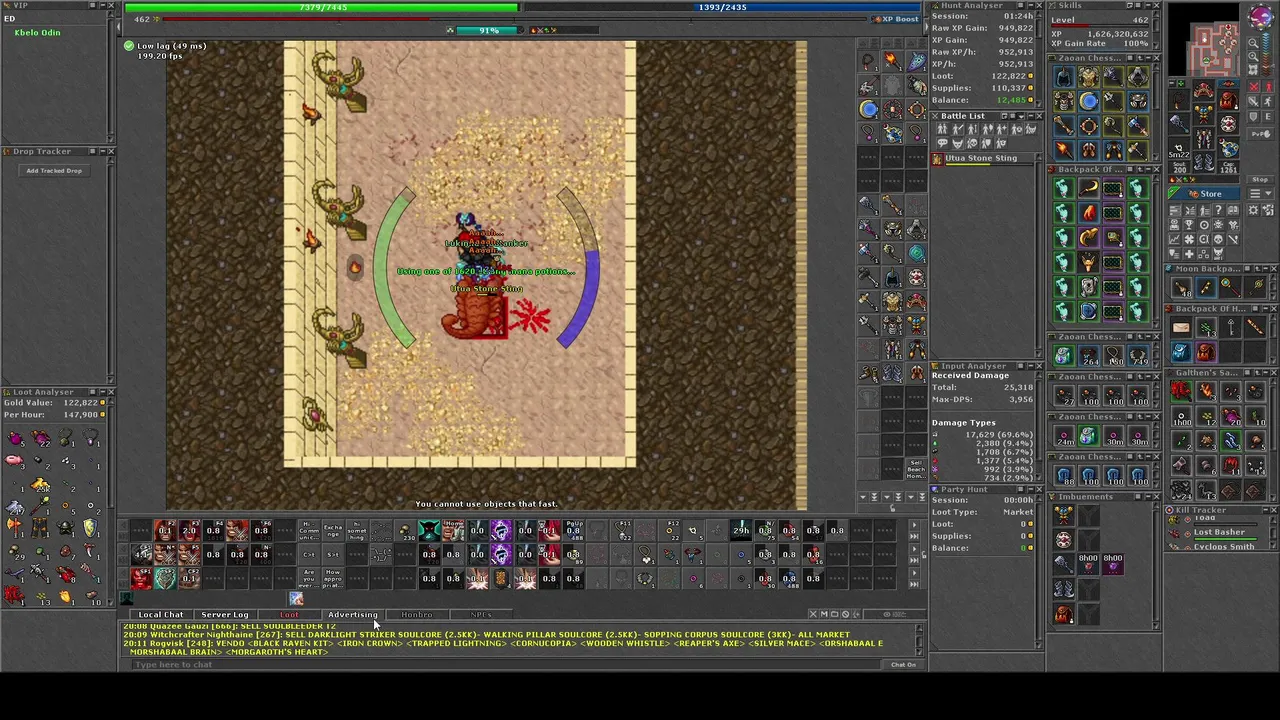
Task: Click the red backpack equipment slot
Action: point(1228,100)
